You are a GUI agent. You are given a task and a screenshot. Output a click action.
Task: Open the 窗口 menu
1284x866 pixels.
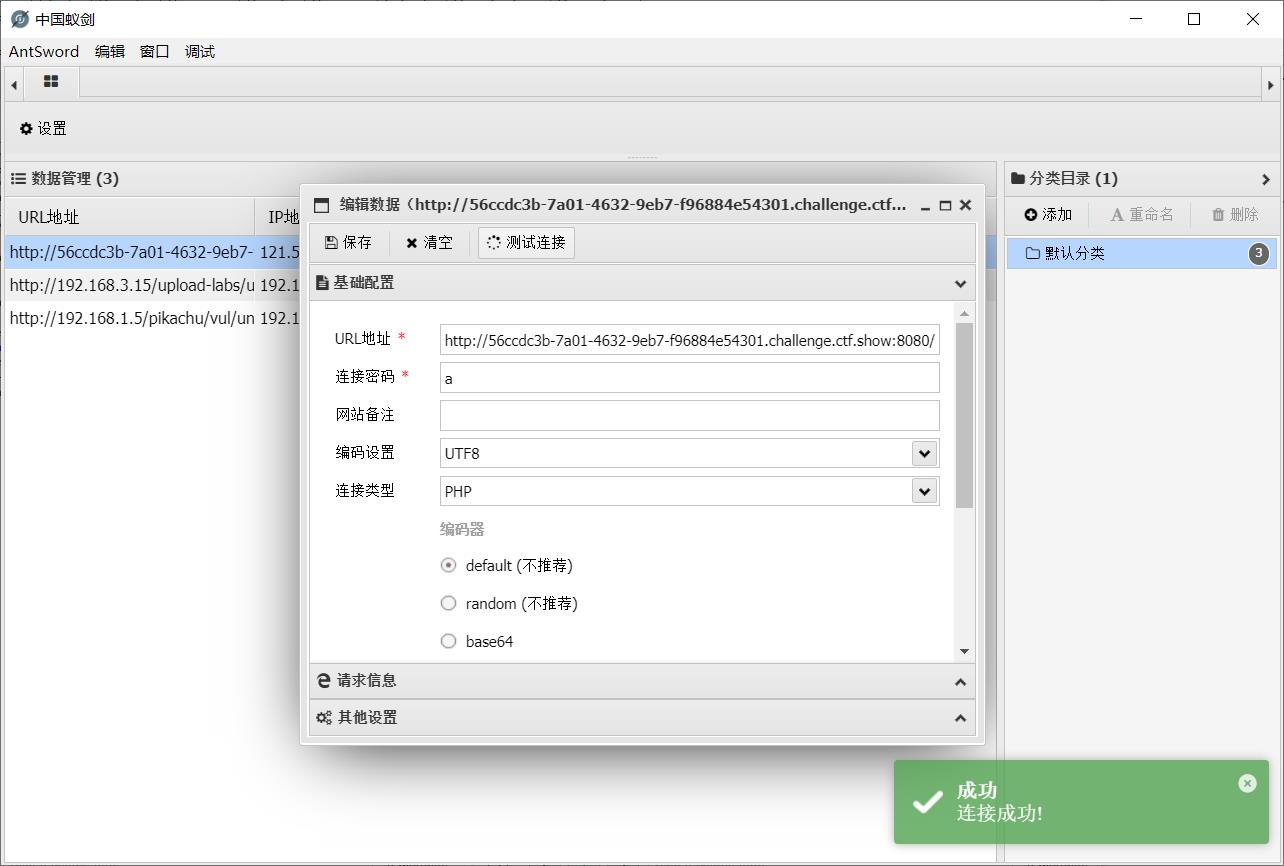coord(155,51)
